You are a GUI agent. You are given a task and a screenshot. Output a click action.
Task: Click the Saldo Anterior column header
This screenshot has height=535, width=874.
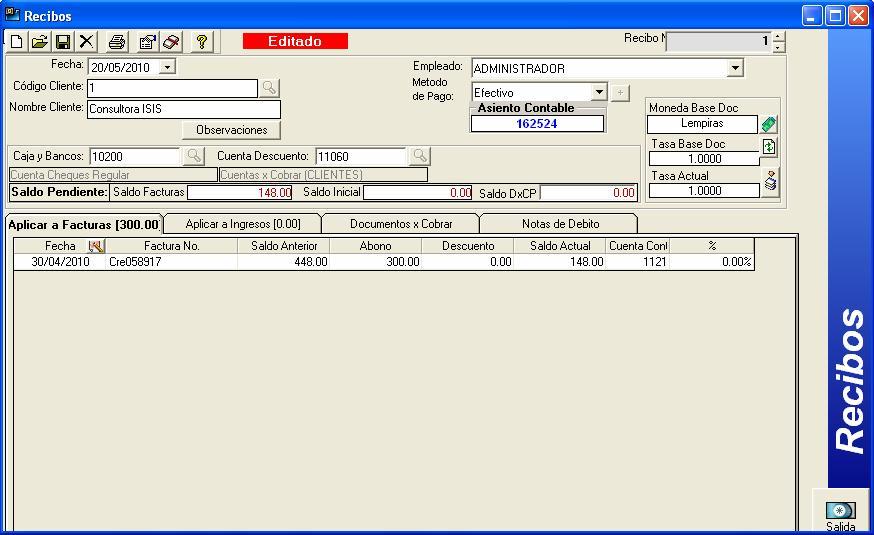pyautogui.click(x=284, y=246)
